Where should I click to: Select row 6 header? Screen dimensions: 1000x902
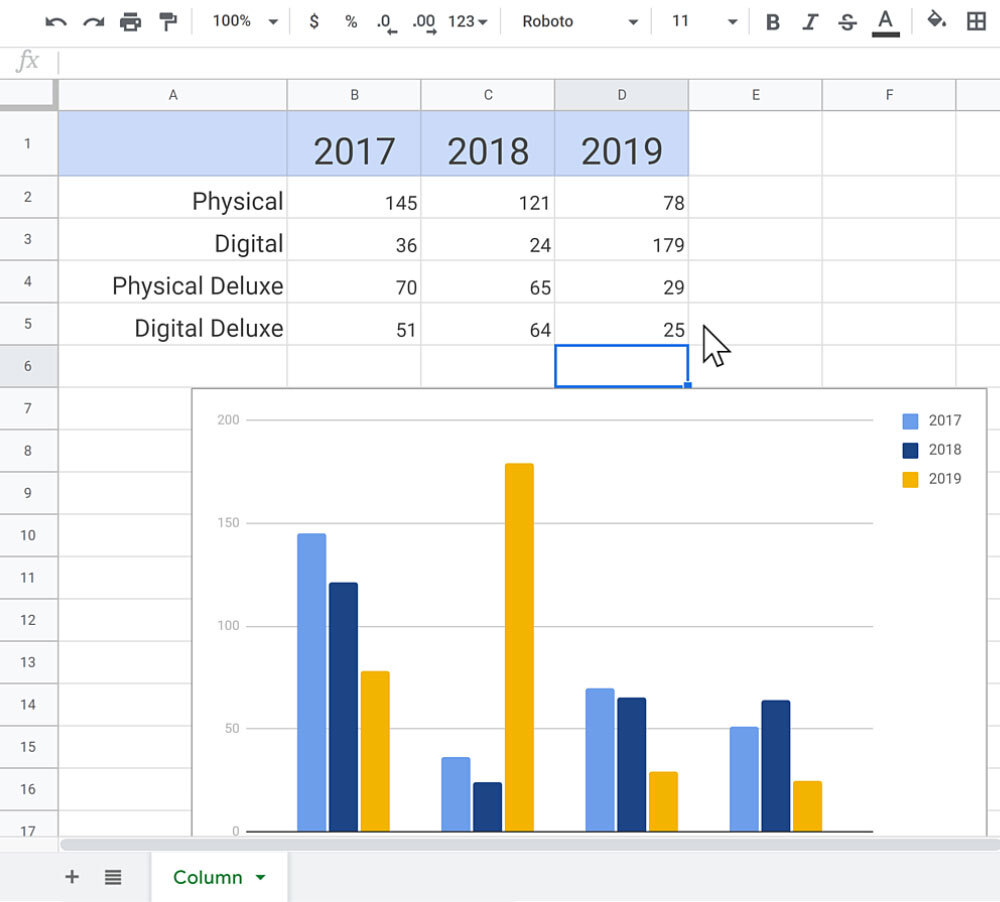tap(28, 366)
